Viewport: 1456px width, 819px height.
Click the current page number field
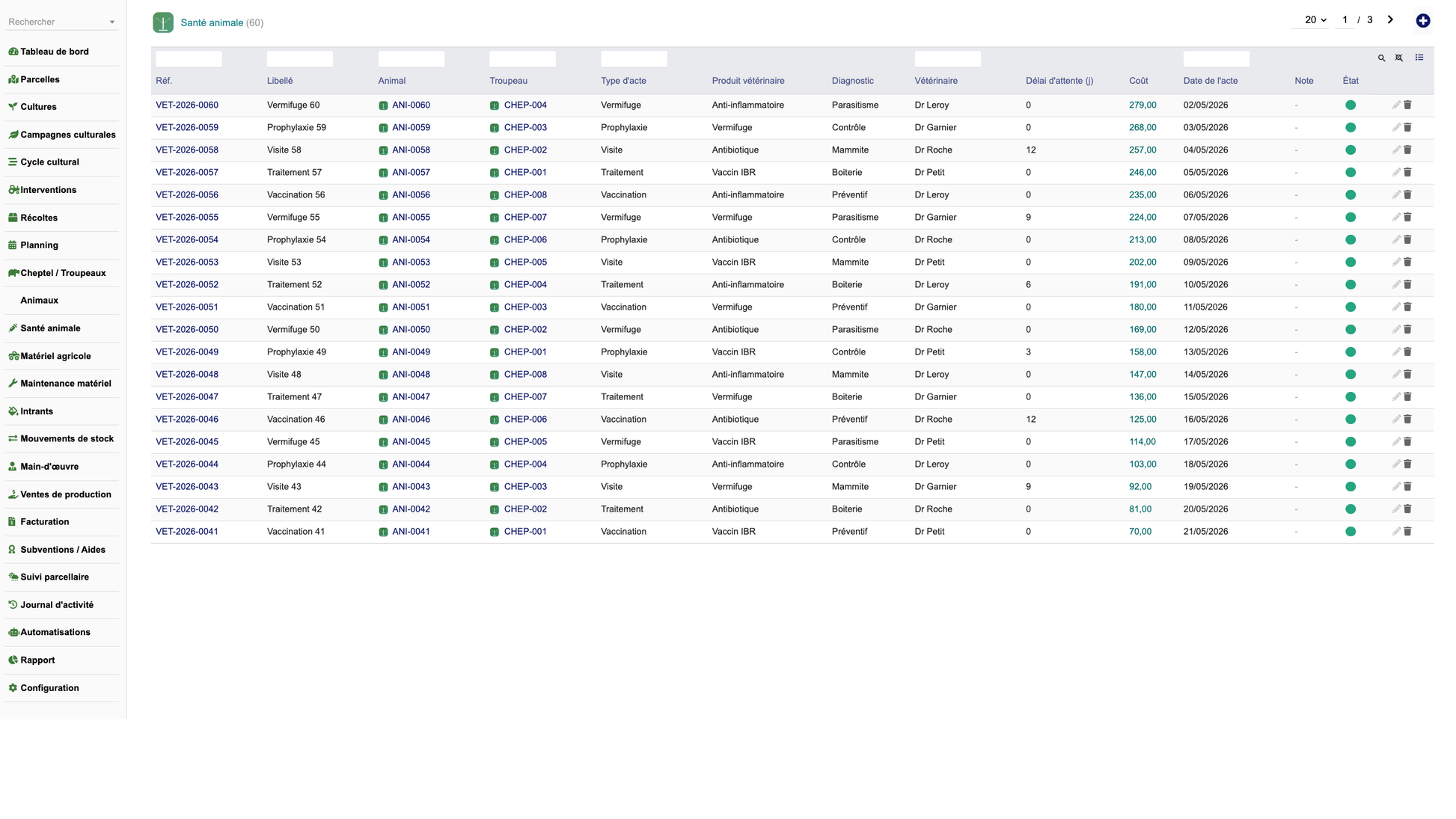click(x=1345, y=20)
